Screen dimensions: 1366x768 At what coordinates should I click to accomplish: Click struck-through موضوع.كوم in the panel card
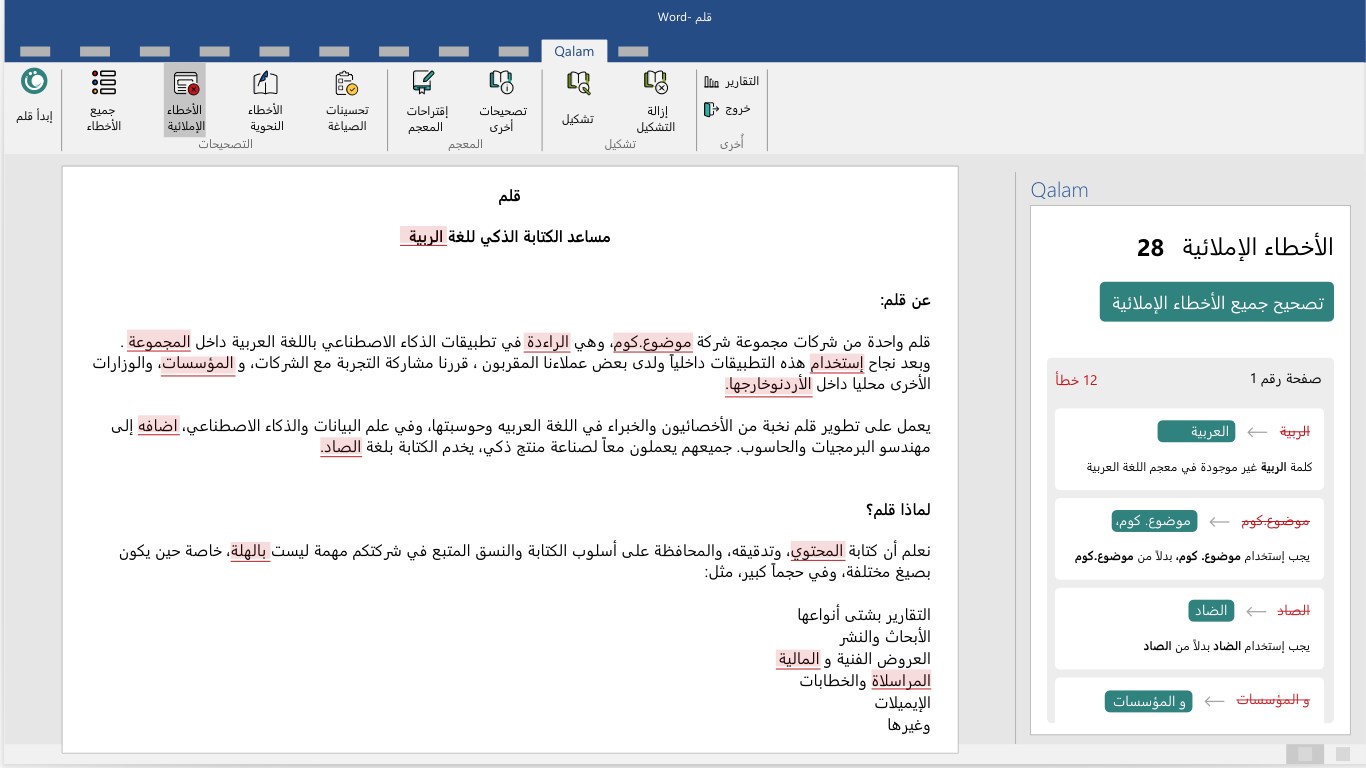(1275, 521)
